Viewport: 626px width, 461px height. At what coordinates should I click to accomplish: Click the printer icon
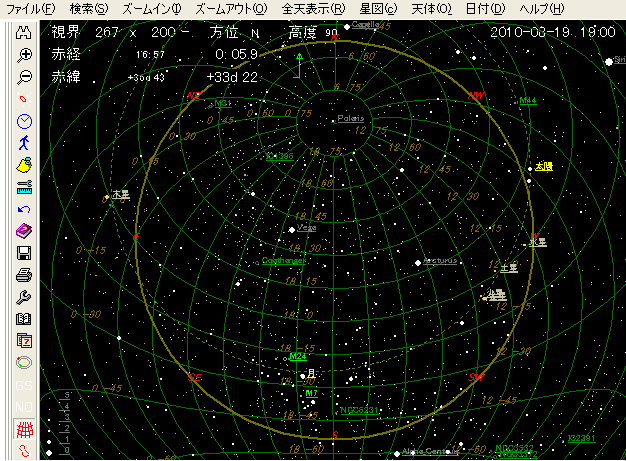tap(24, 275)
